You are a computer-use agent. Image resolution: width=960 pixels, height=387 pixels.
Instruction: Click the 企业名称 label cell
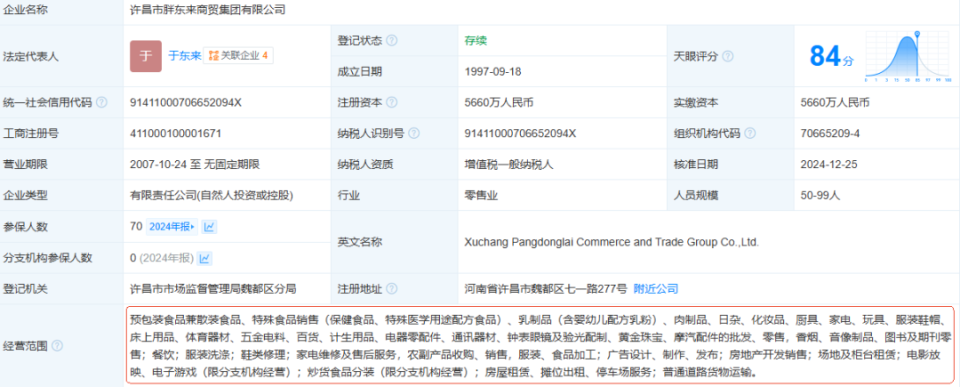coord(61,10)
